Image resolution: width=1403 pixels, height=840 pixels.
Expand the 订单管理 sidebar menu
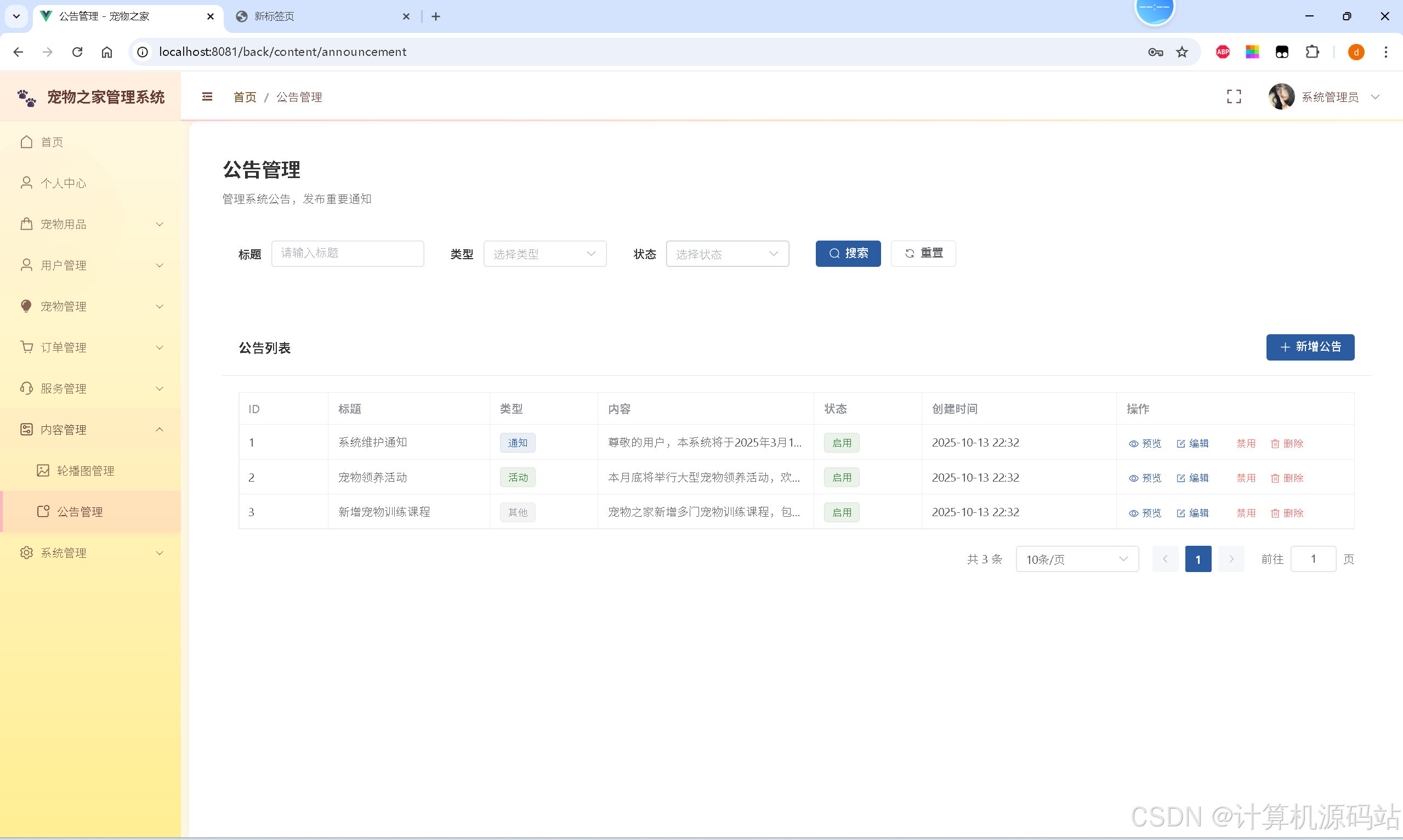[90, 347]
